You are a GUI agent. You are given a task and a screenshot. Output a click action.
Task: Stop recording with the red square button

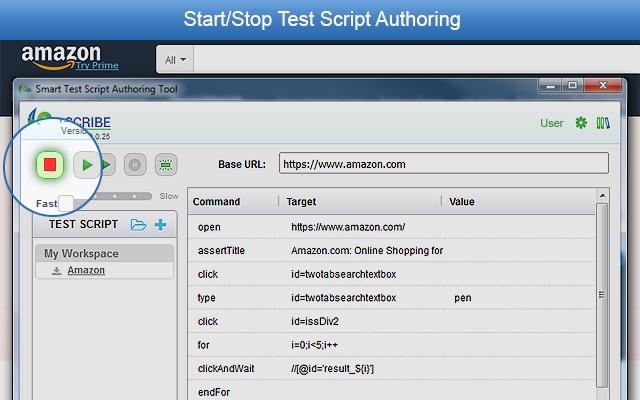pyautogui.click(x=50, y=164)
